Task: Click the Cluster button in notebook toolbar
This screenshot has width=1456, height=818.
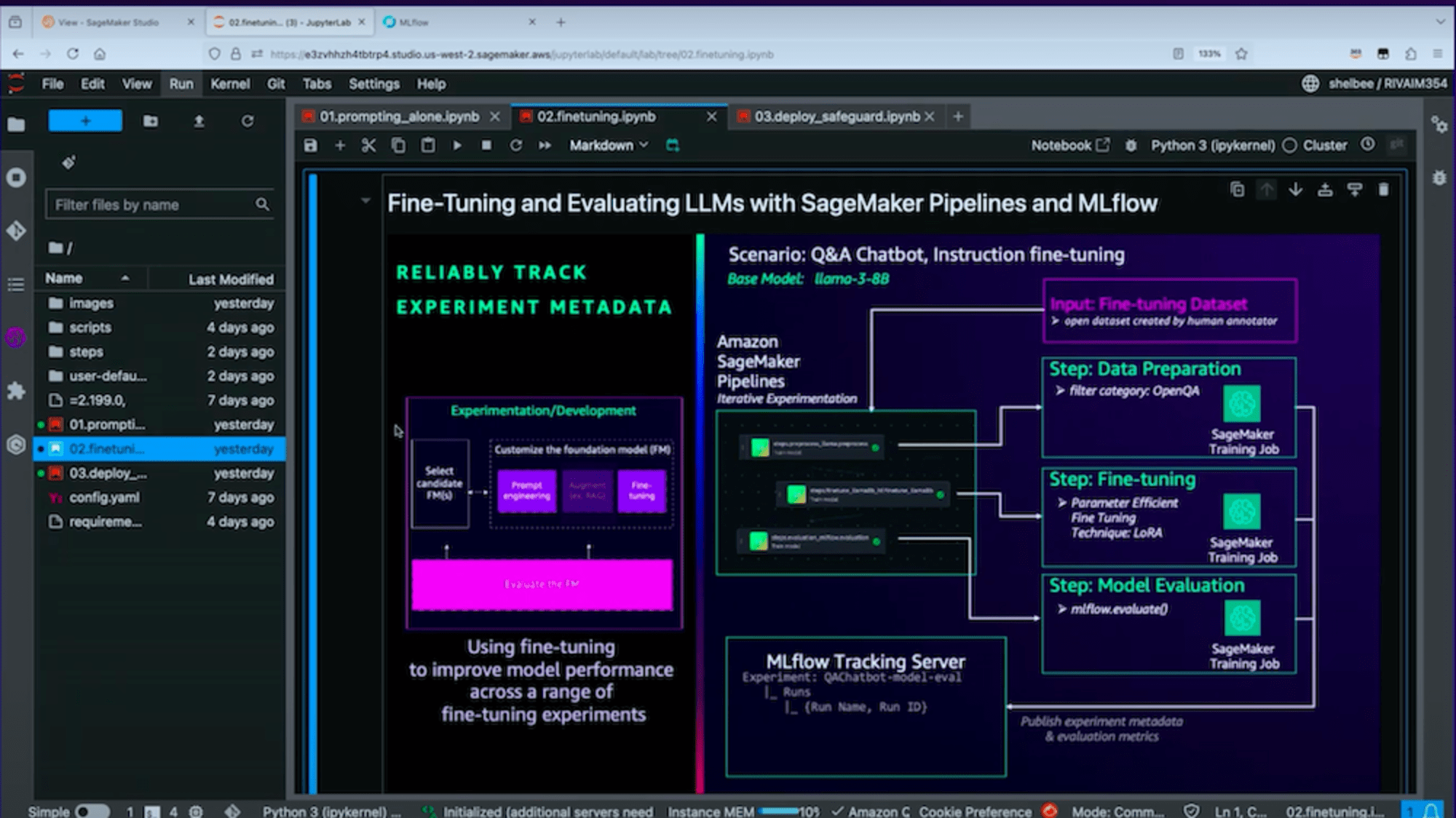Action: coord(1324,146)
